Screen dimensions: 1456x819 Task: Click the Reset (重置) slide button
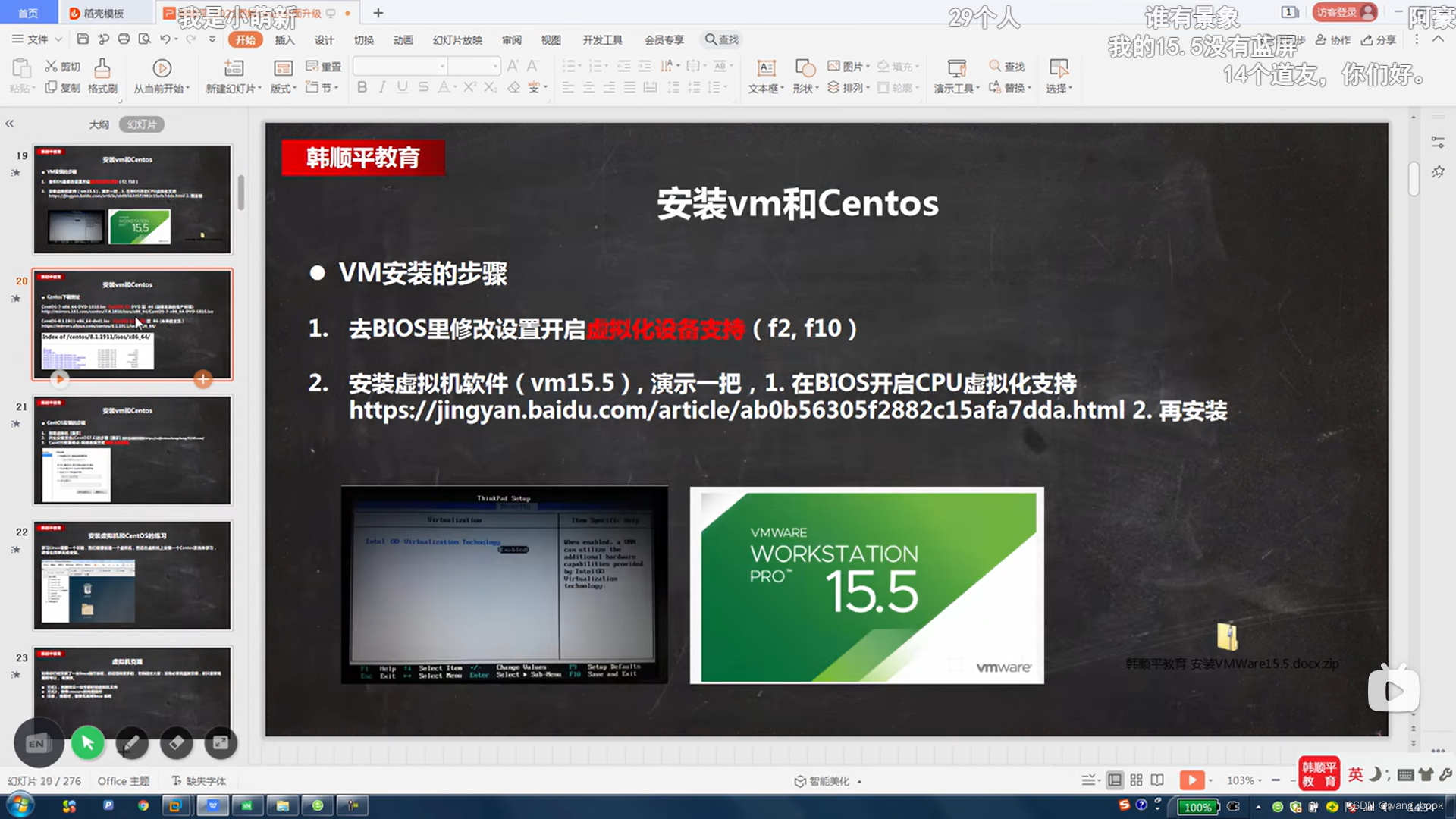[324, 67]
